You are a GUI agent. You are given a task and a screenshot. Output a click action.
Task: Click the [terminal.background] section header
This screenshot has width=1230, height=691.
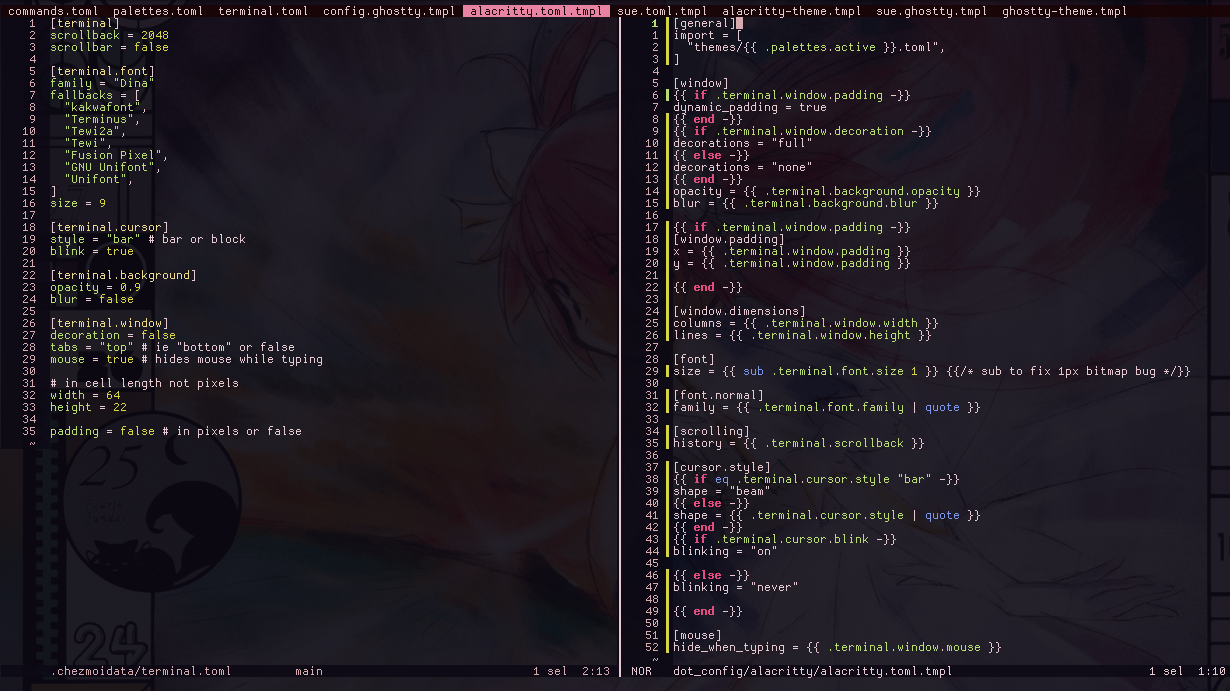tap(123, 275)
